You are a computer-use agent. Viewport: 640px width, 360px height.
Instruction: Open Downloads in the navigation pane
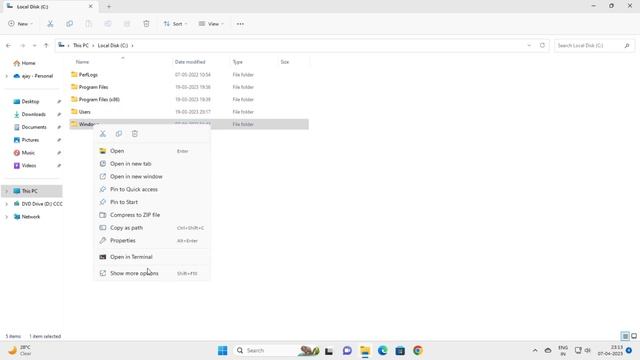coord(33,114)
